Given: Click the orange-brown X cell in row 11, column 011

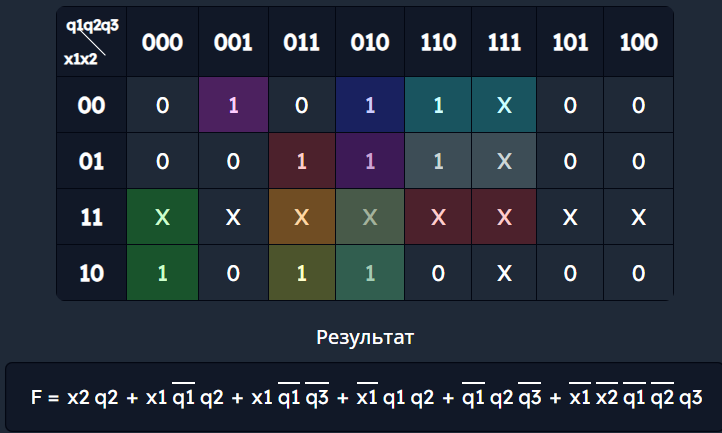Looking at the screenshot, I should point(301,217).
